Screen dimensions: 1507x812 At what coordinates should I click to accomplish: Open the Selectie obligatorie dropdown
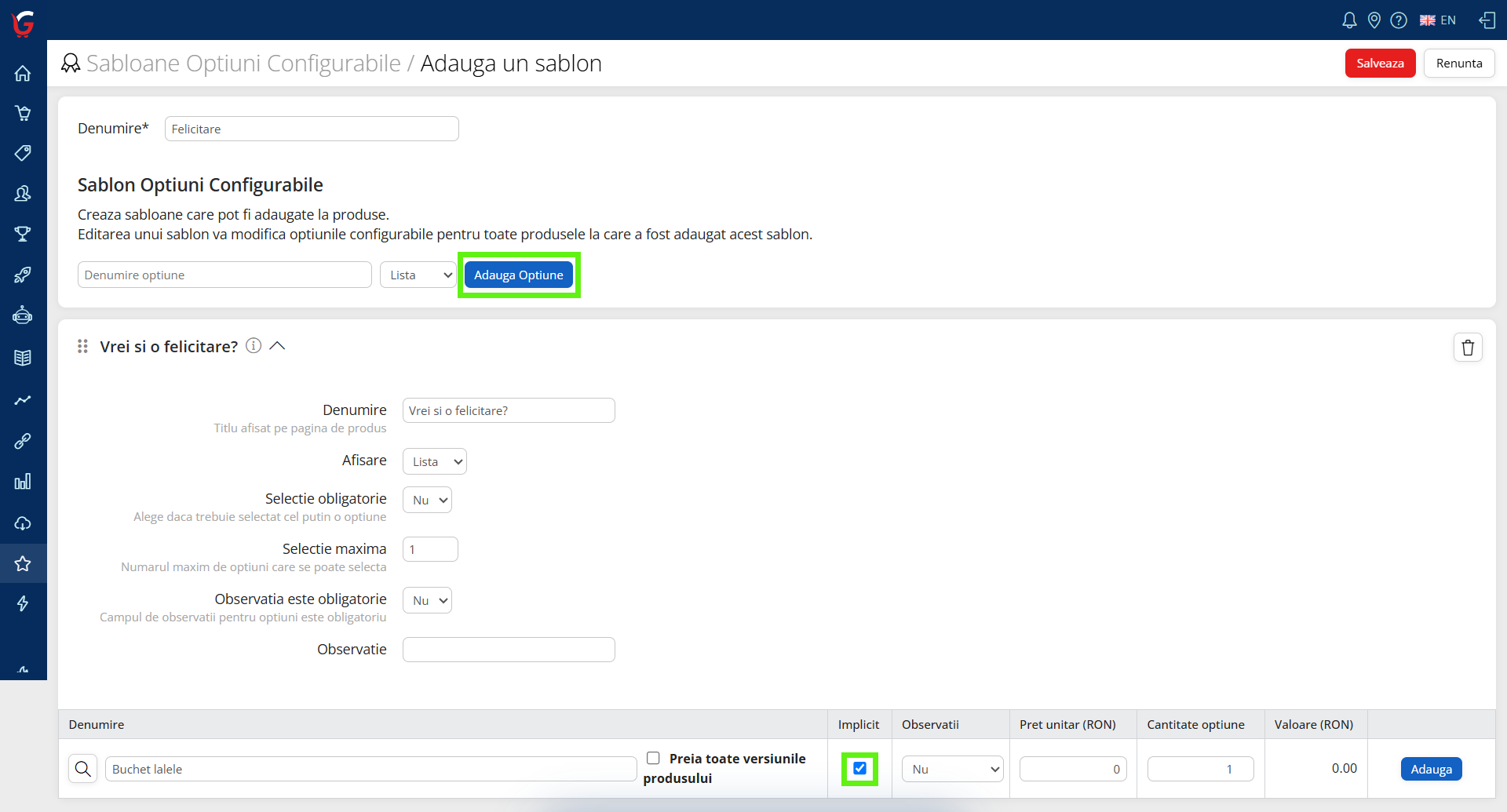click(428, 500)
